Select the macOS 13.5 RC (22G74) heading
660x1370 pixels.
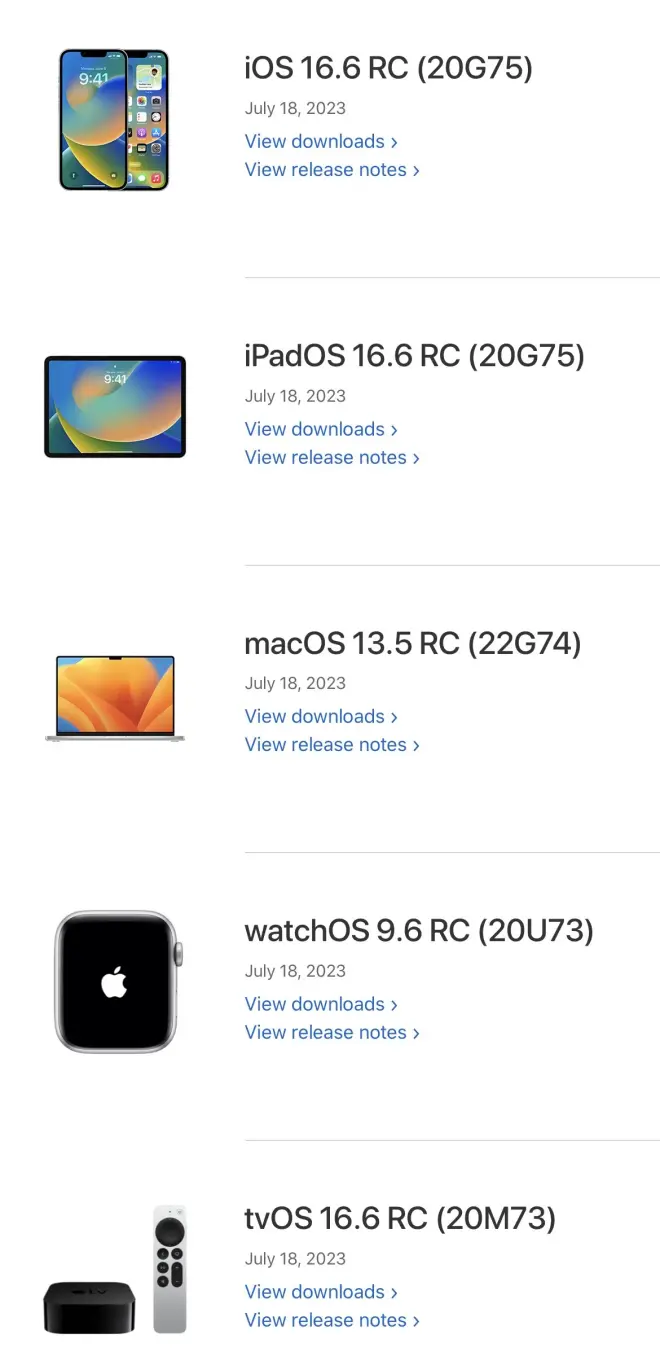coord(413,643)
